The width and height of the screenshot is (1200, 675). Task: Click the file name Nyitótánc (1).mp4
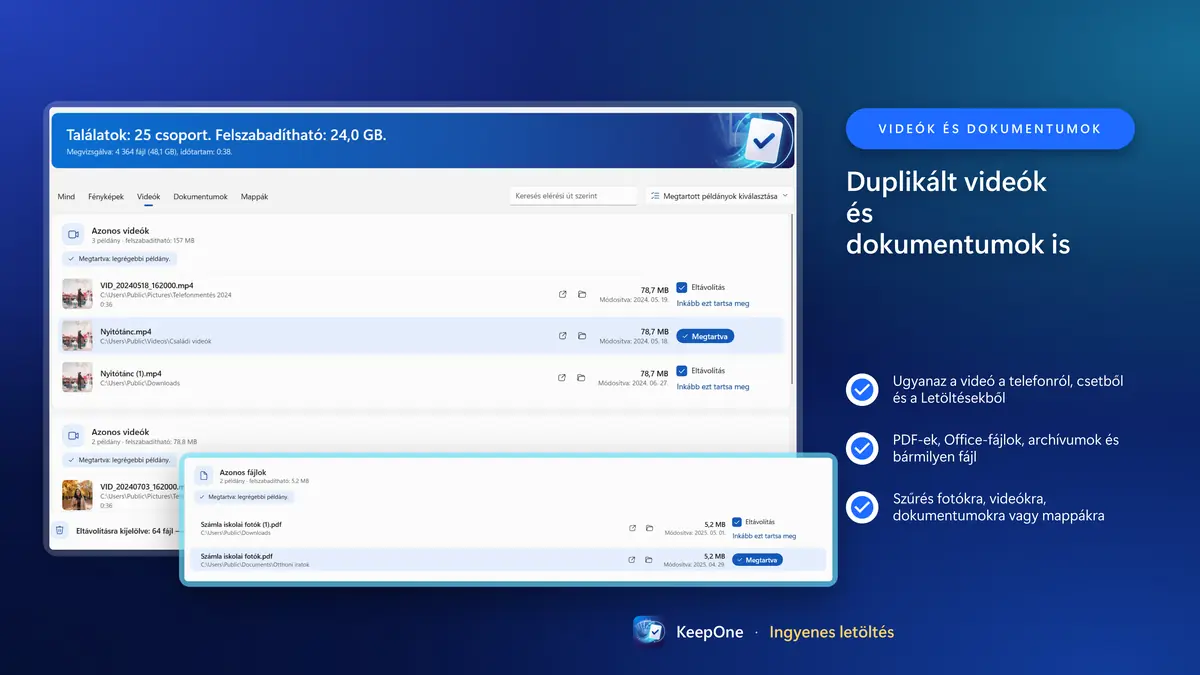(131, 373)
